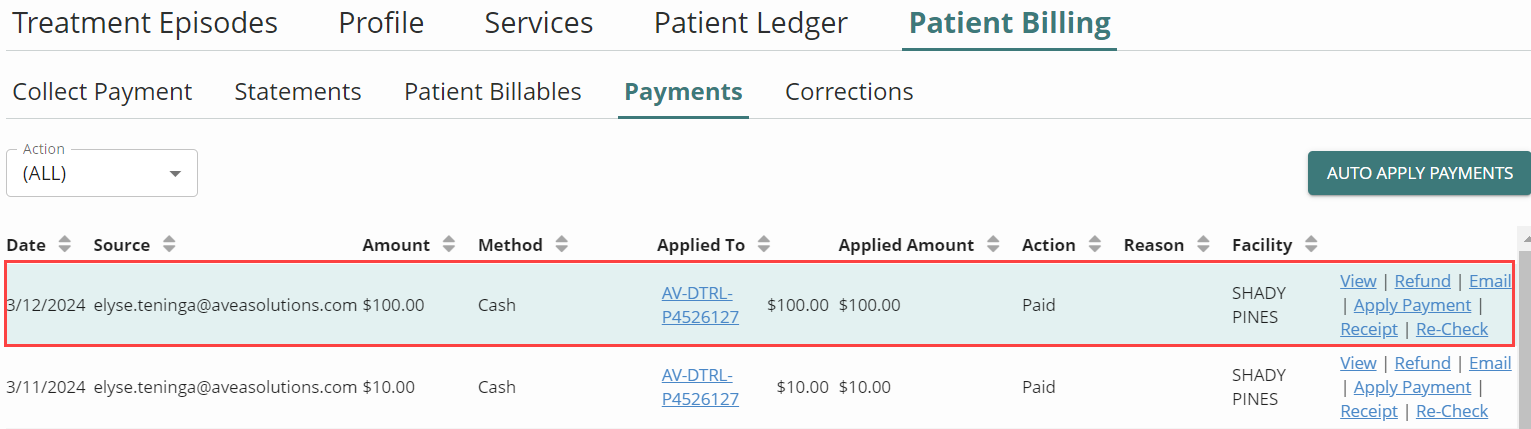This screenshot has height=429, width=1531.
Task: Click the Reason column sort arrows
Action: pyautogui.click(x=1203, y=244)
